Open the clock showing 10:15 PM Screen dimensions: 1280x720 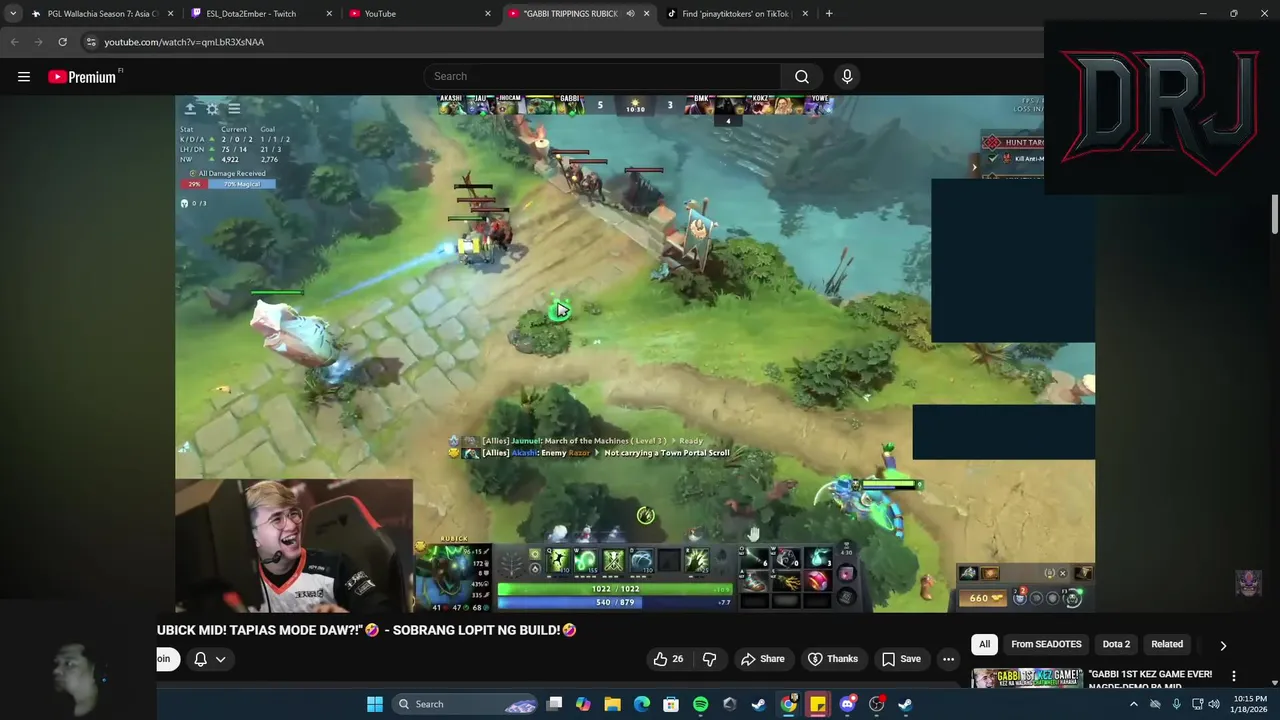point(1250,704)
